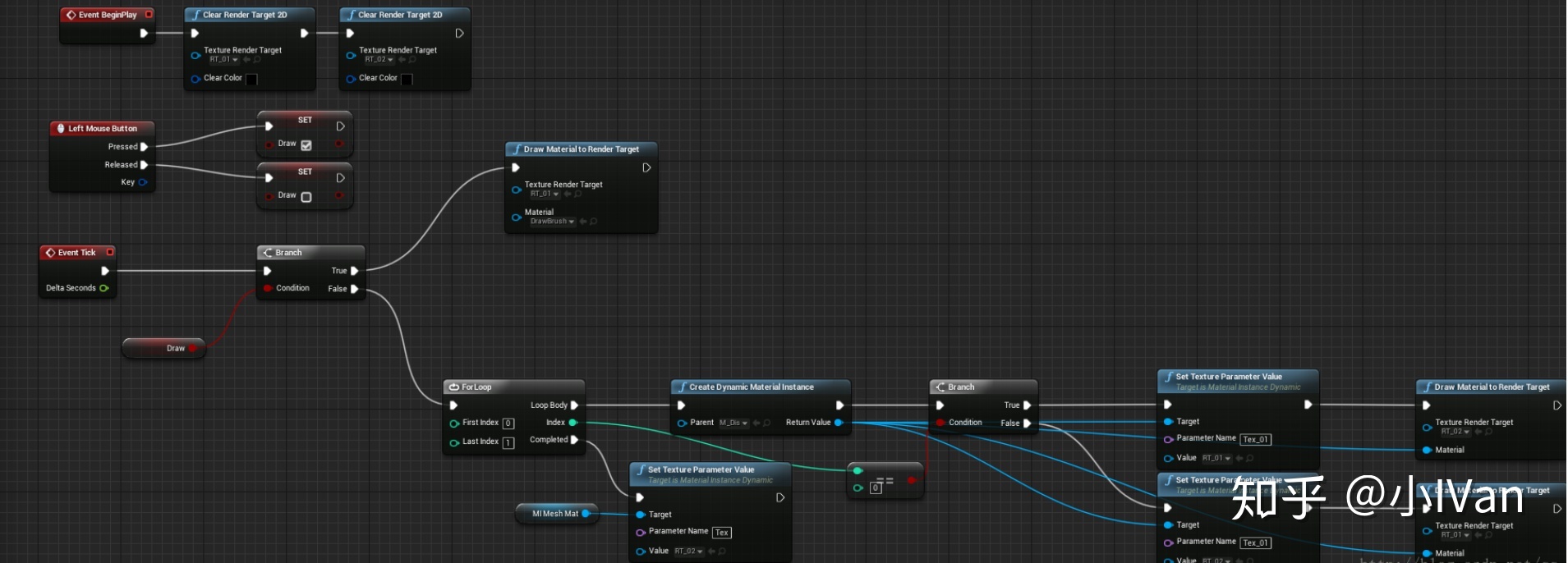Click Return Value pin on Create Dynamic Material Instance

(x=839, y=423)
